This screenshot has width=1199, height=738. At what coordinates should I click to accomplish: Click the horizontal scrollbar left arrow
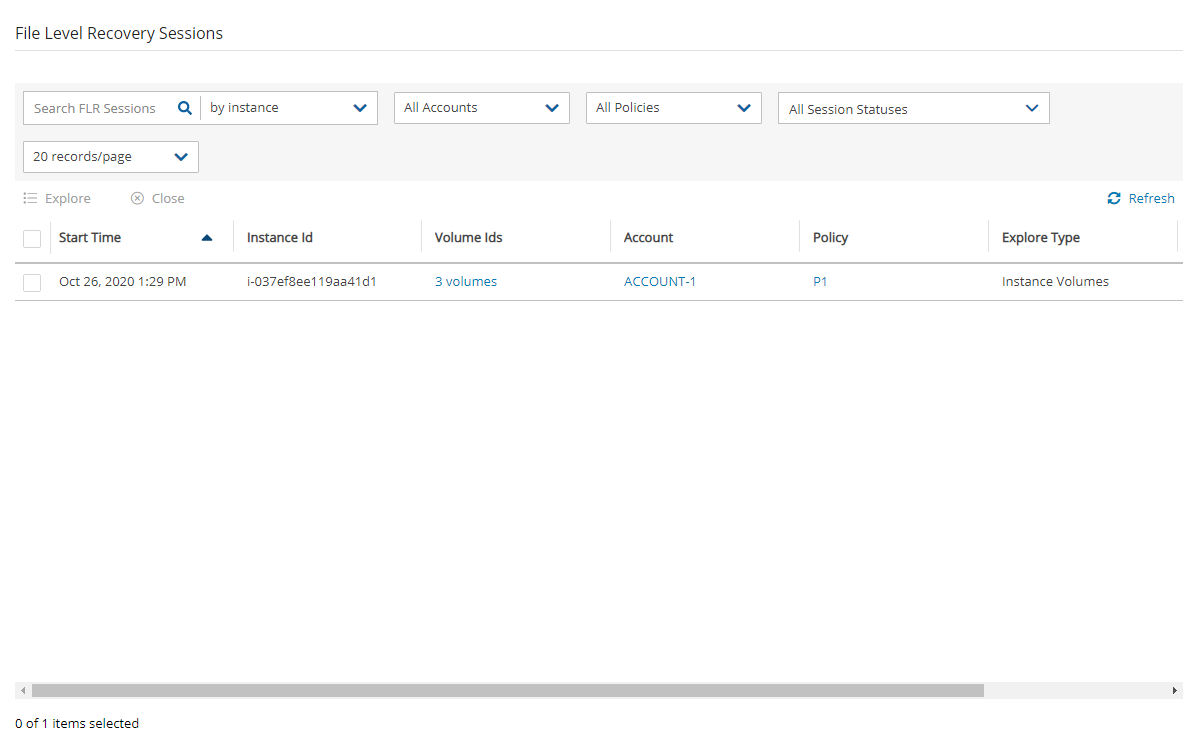pyautogui.click(x=23, y=691)
